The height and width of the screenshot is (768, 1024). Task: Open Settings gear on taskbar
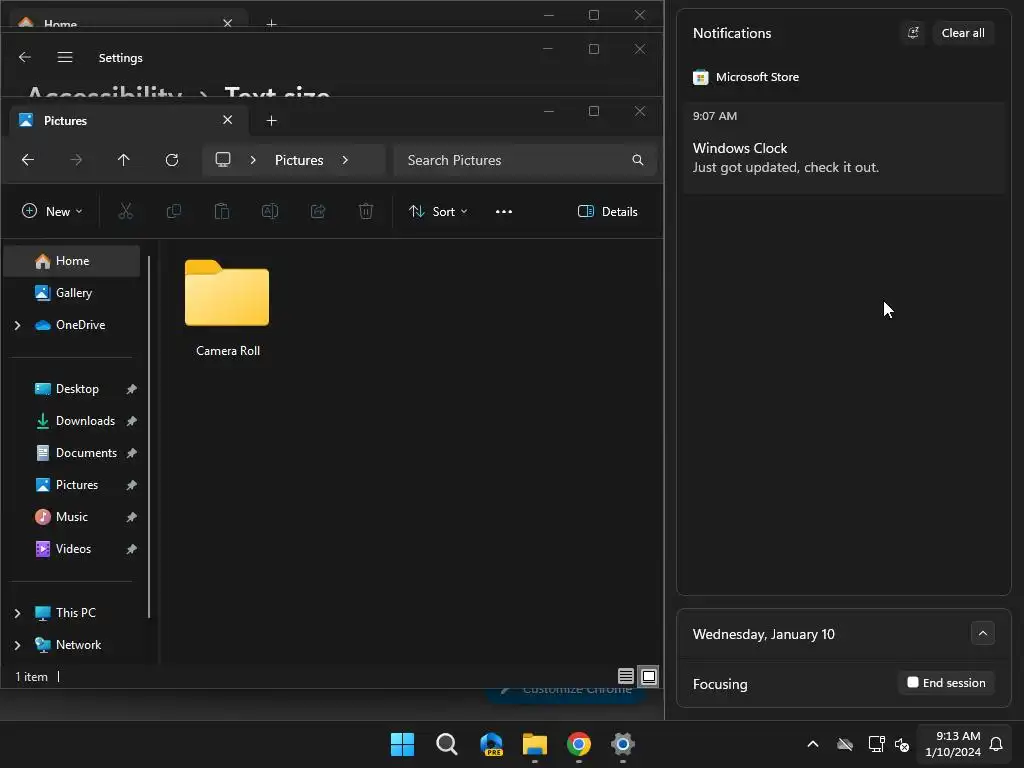[x=623, y=744]
